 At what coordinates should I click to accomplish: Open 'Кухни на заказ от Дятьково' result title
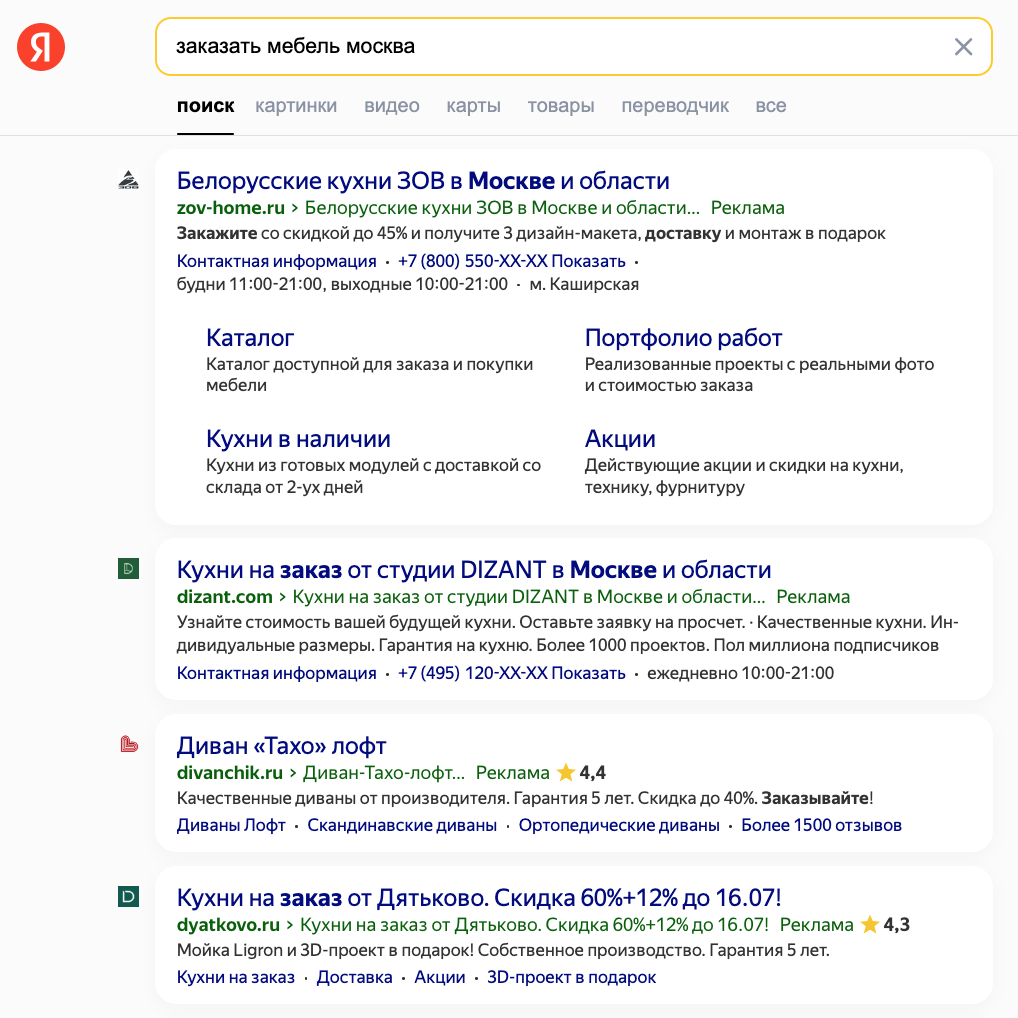(479, 898)
